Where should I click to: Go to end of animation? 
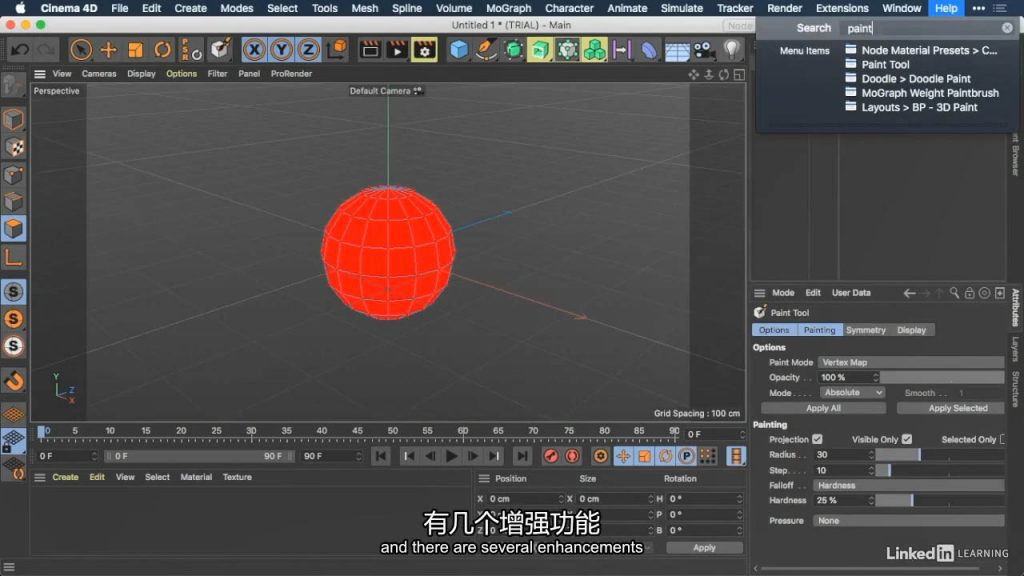coord(522,456)
